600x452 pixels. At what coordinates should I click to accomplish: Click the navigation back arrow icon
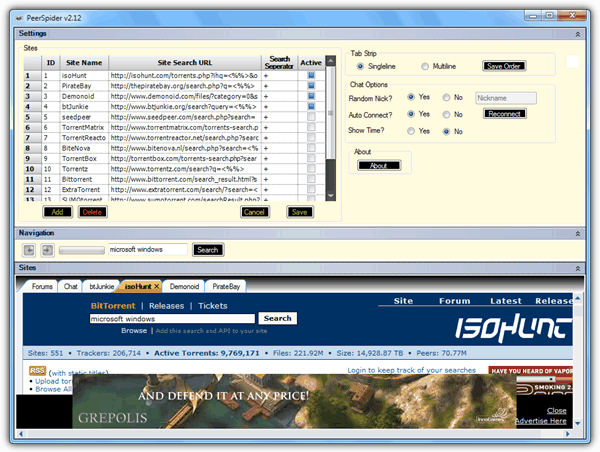tap(30, 250)
